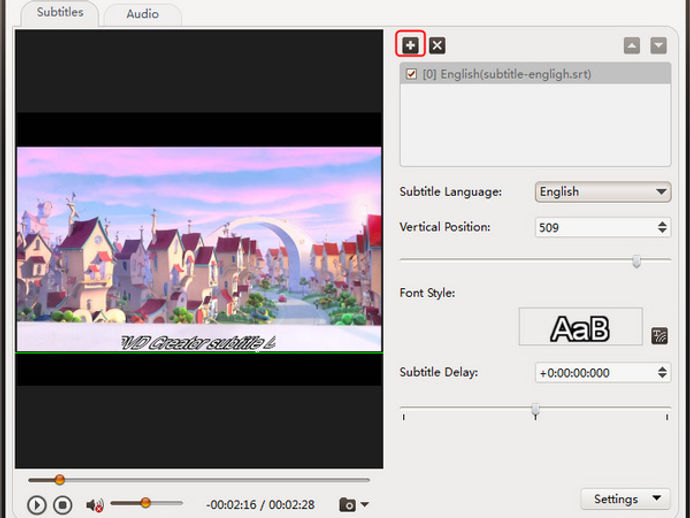
Task: Select the Subtitles tab
Action: tap(60, 12)
